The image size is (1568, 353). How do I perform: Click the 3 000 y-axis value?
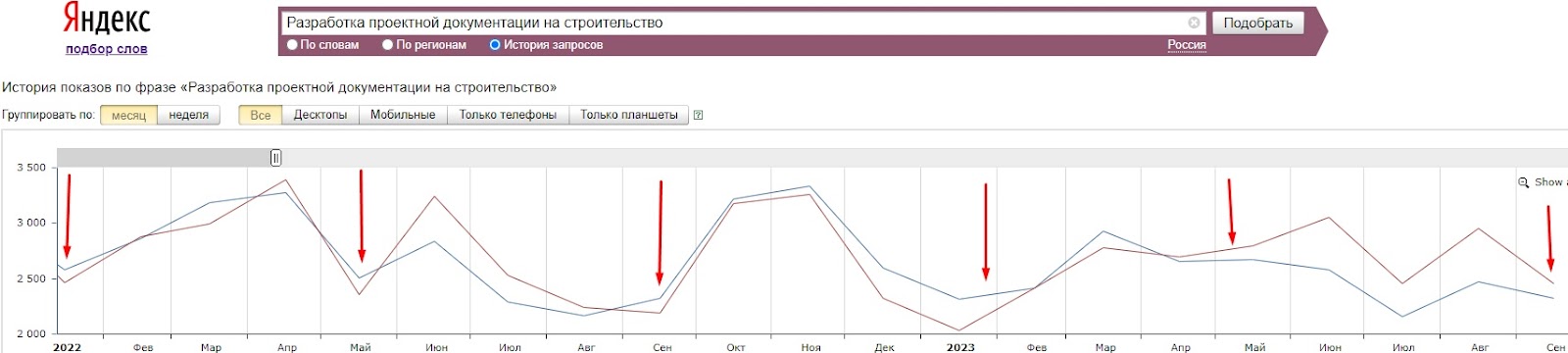tap(31, 223)
